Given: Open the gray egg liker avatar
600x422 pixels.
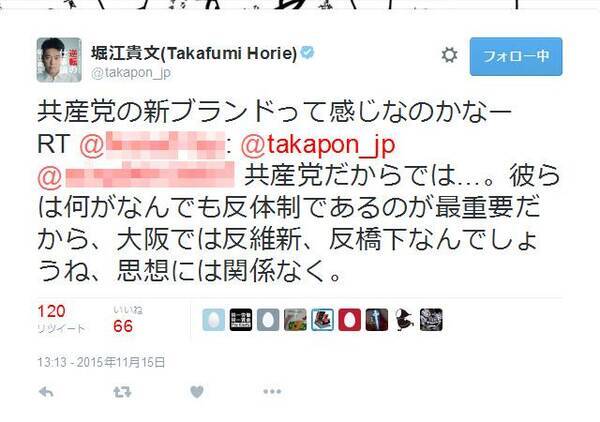Looking at the screenshot, I should pyautogui.click(x=268, y=319).
